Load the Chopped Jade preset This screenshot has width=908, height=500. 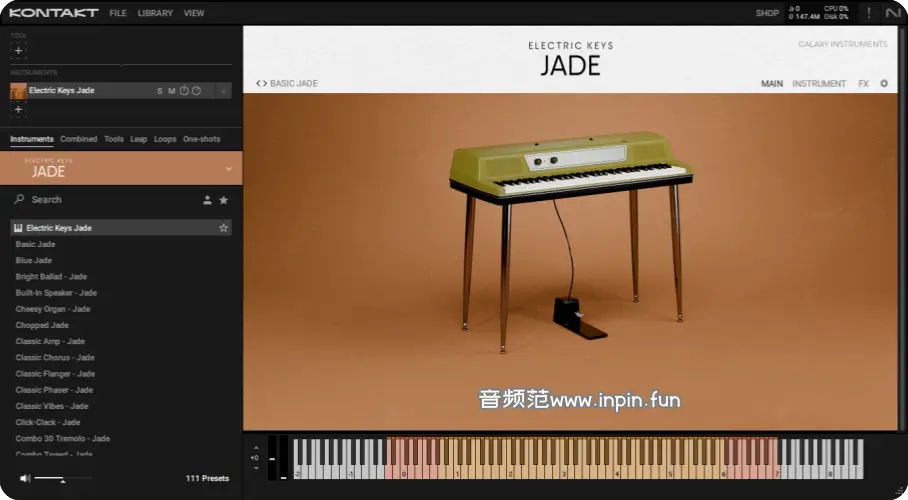tap(42, 325)
